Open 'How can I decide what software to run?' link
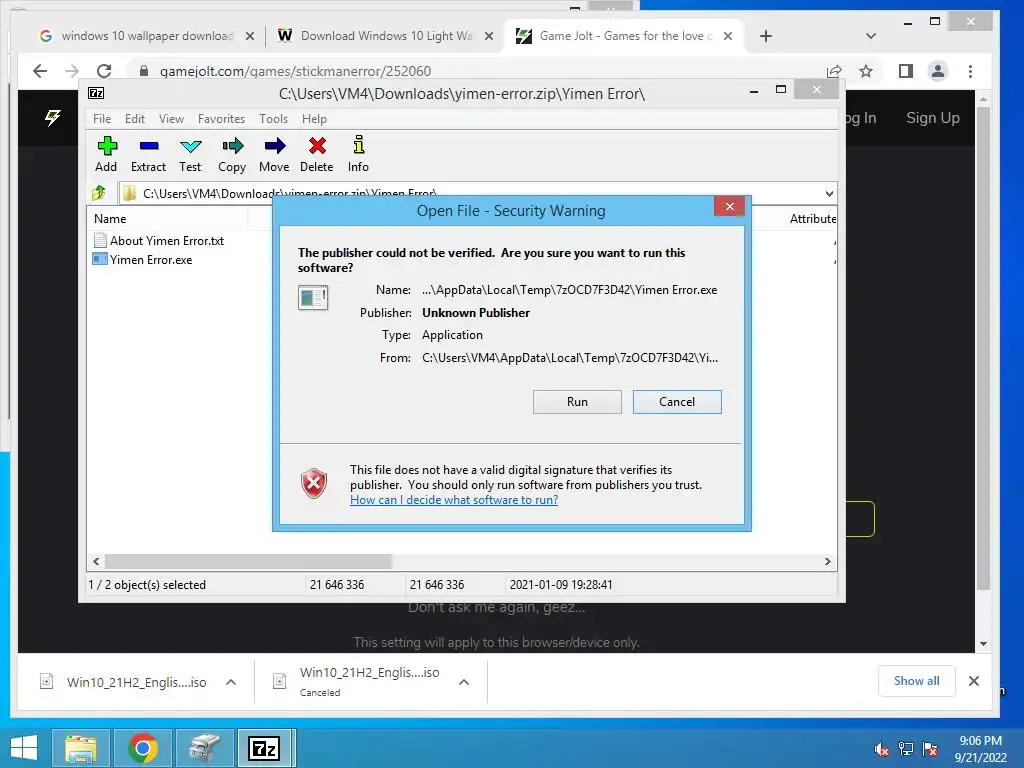This screenshot has width=1024, height=768. coord(454,500)
